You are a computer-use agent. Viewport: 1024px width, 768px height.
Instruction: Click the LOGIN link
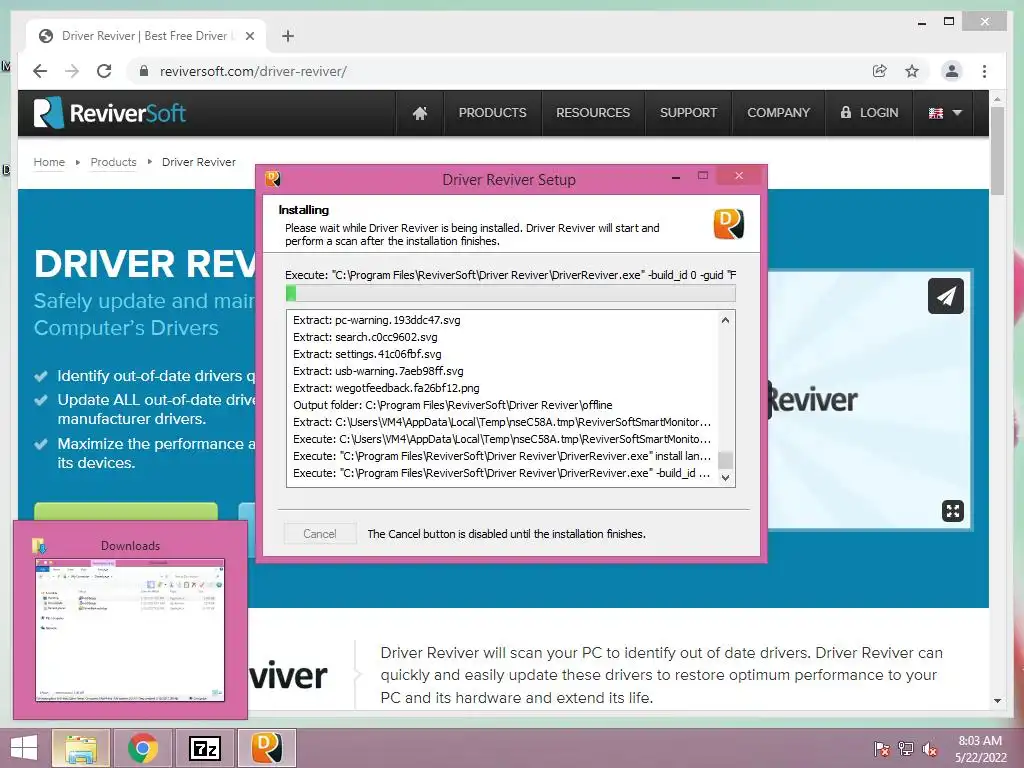[x=869, y=113]
